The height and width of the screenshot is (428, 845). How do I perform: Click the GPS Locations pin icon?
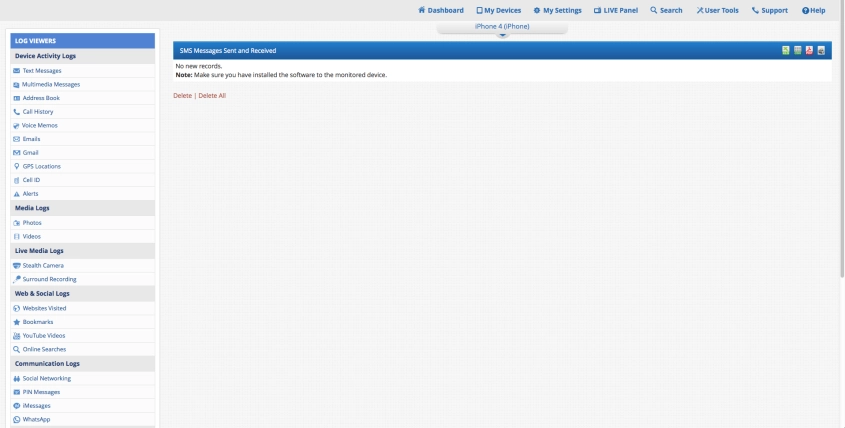pos(17,167)
